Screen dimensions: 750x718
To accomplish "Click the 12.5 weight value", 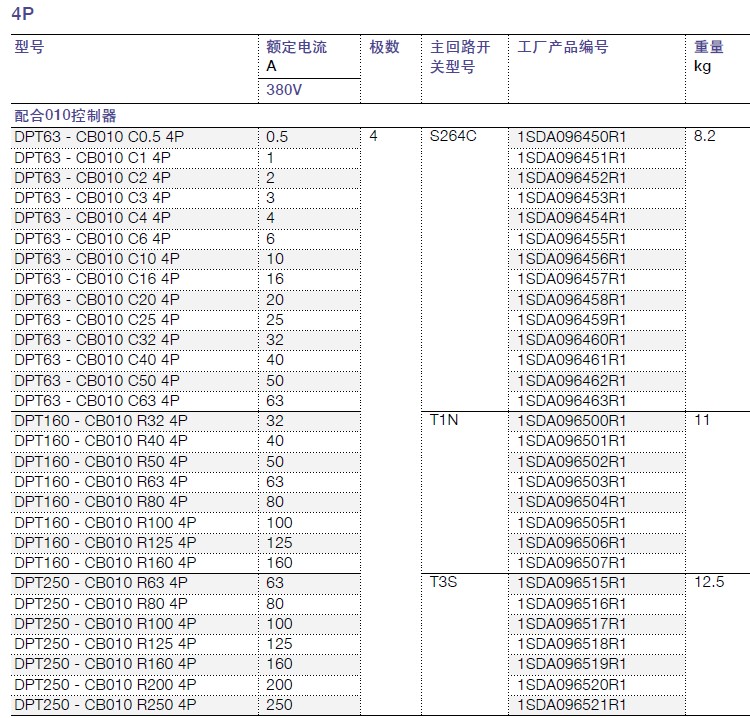I will pyautogui.click(x=709, y=582).
